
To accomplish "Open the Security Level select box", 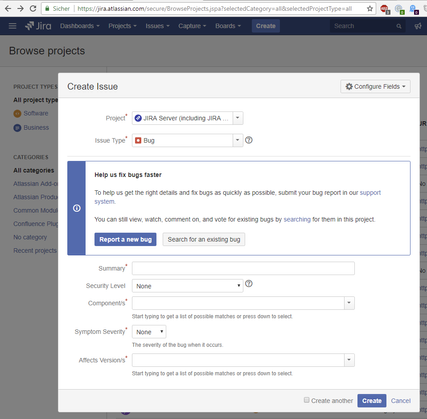I will (x=188, y=286).
